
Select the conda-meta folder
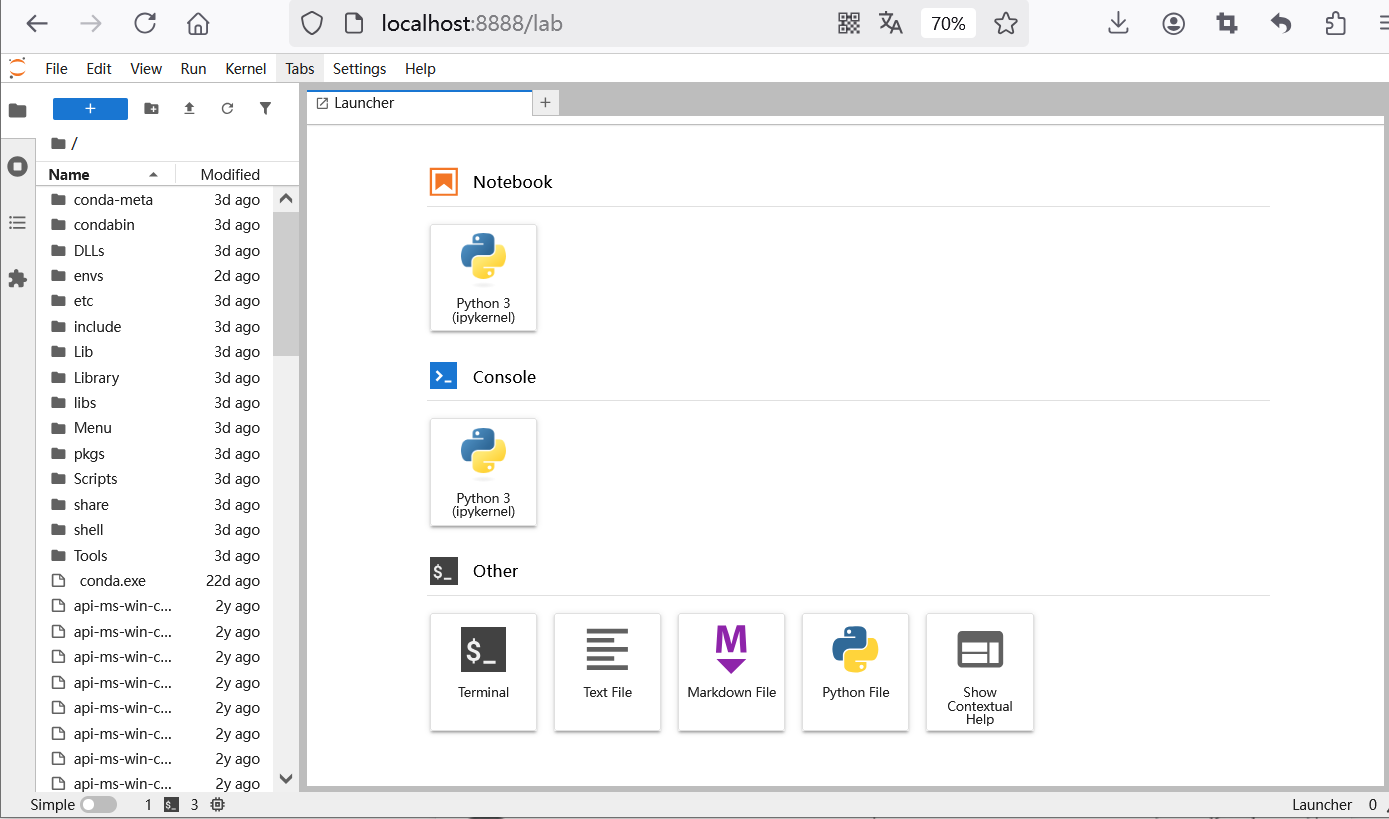[155, 199]
